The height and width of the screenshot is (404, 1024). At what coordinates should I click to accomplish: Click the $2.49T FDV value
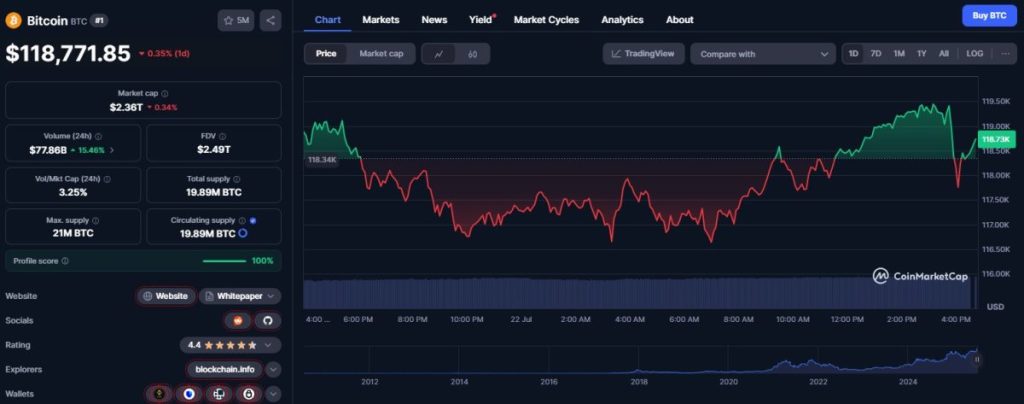[214, 149]
